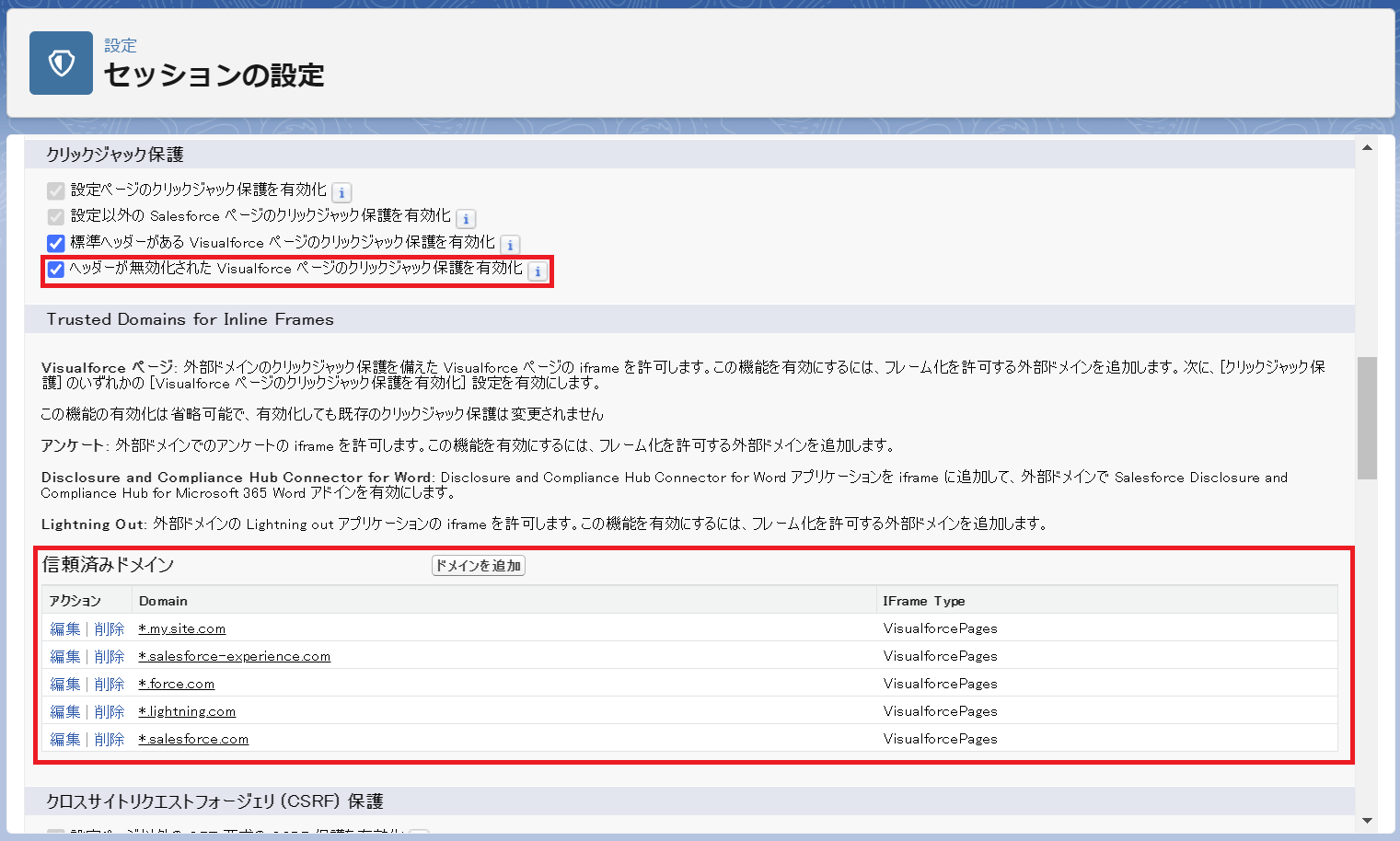Click the ドメインを追加 button
Image resolution: width=1400 pixels, height=841 pixels.
[x=479, y=566]
